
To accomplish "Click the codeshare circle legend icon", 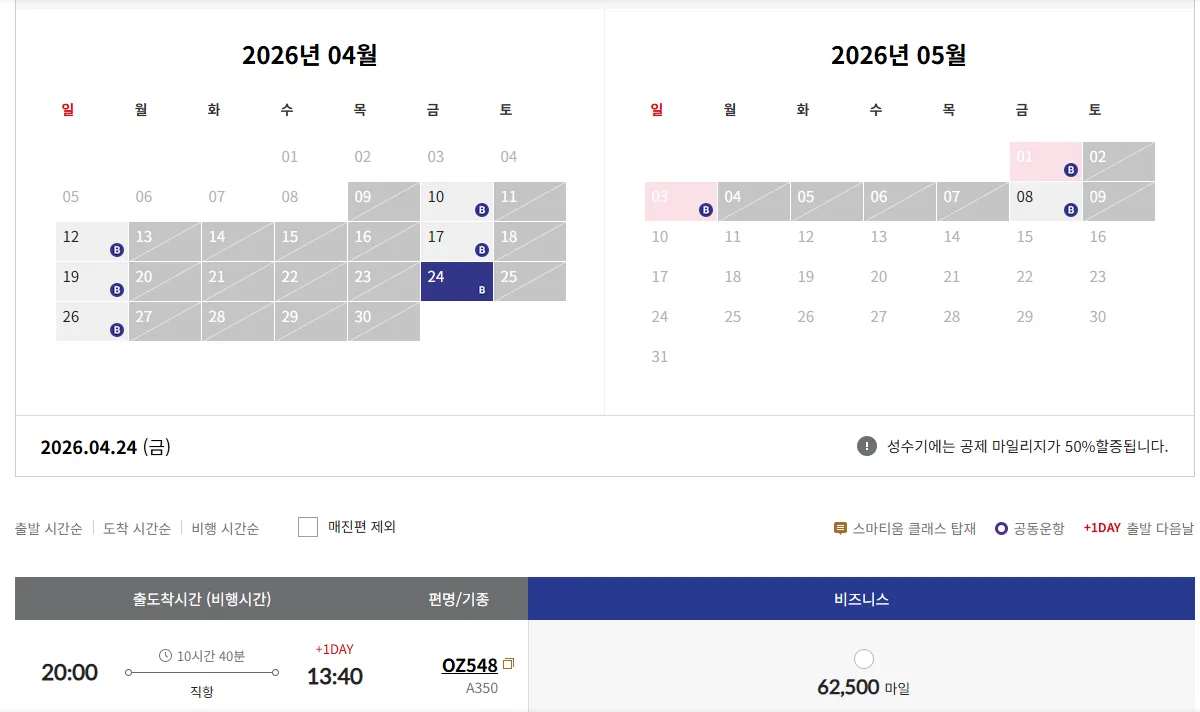I will pyautogui.click(x=1001, y=528).
